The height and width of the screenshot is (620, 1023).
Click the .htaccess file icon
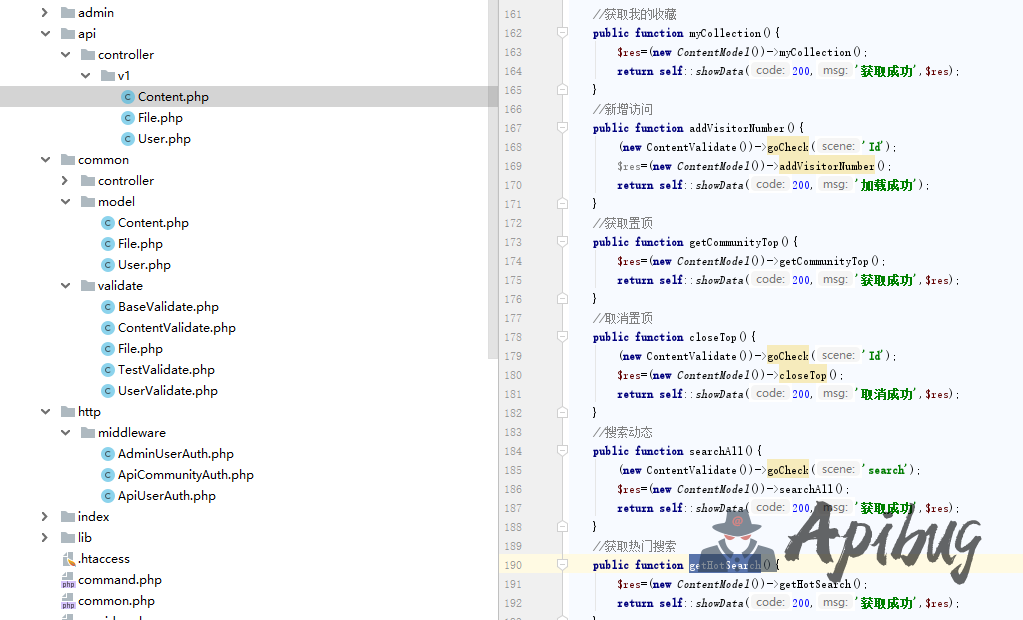click(x=68, y=559)
